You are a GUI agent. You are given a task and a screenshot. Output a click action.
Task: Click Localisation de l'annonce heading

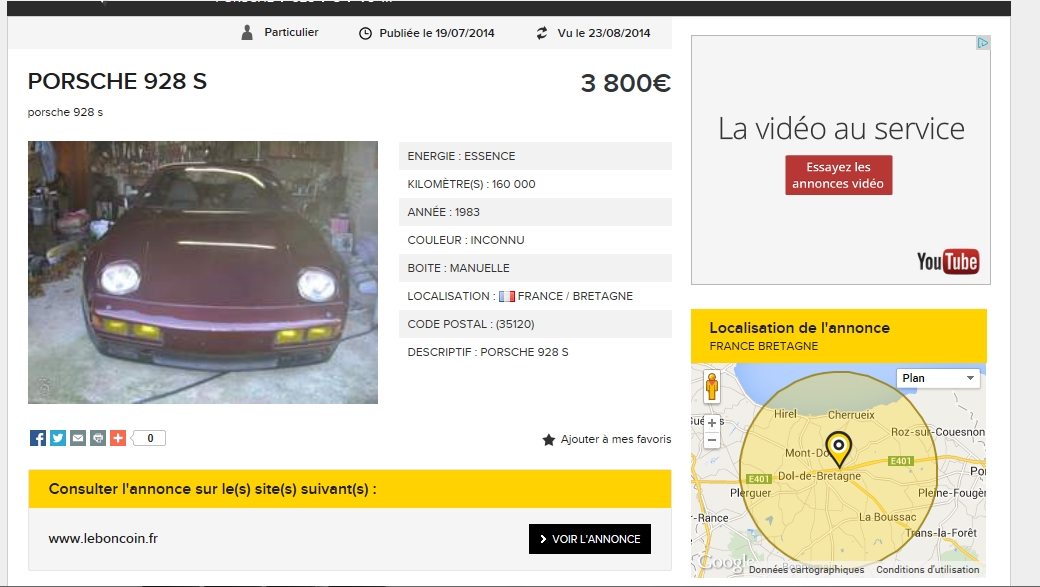pyautogui.click(x=800, y=328)
